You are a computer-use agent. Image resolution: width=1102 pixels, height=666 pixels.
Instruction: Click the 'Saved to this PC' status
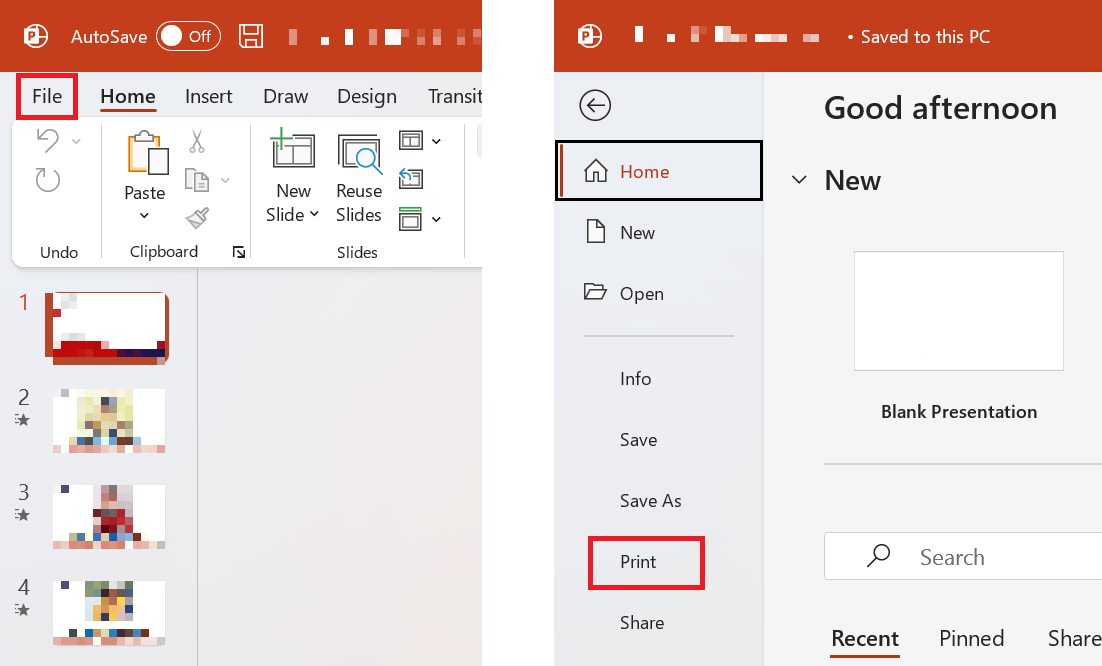click(x=925, y=37)
